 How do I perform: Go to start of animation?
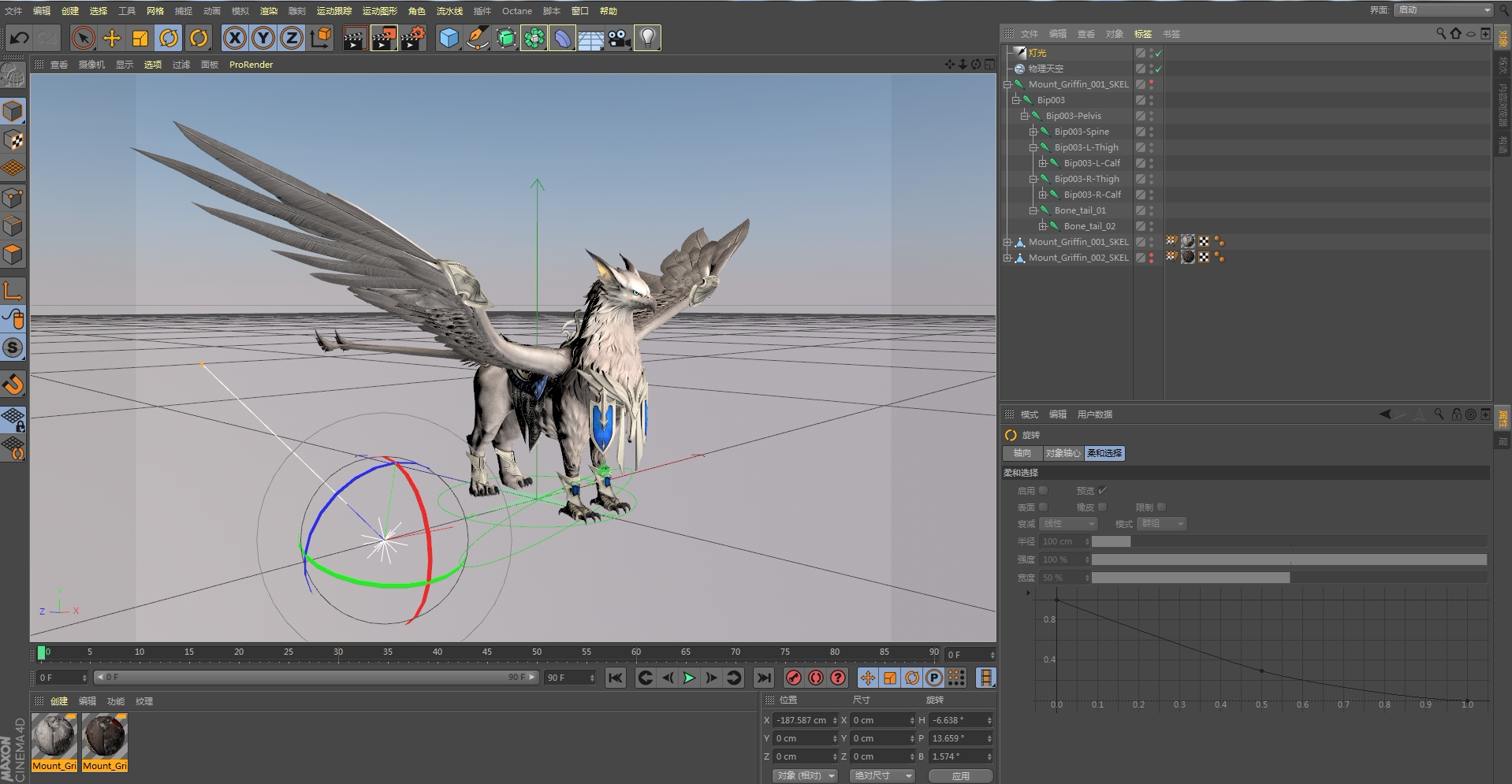click(x=616, y=678)
